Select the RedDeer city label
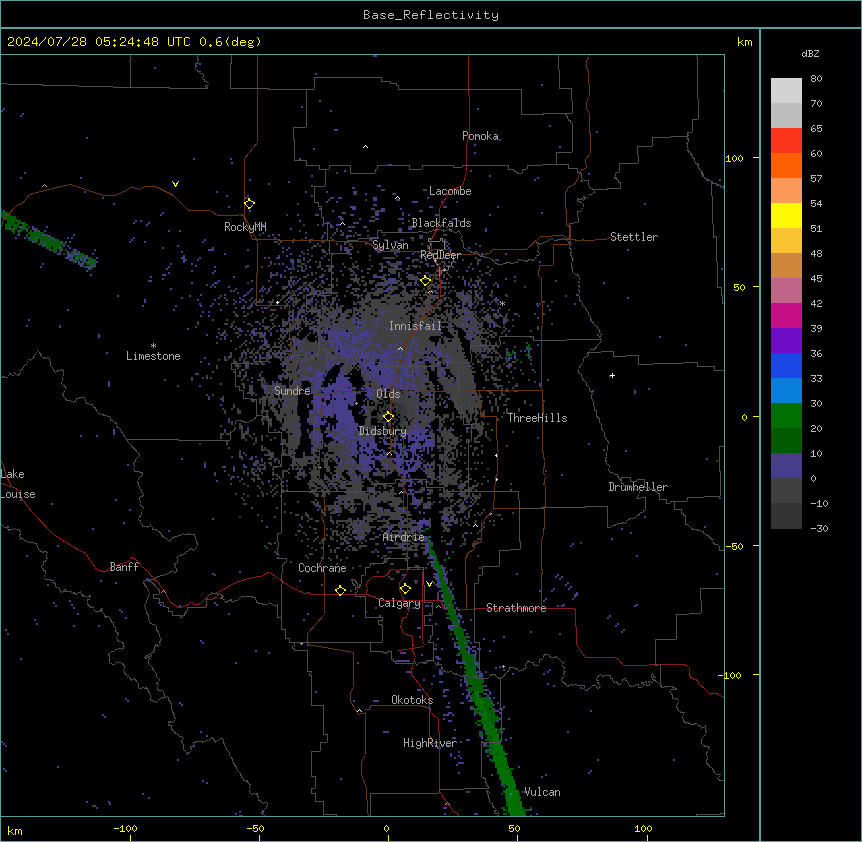862x842 pixels. click(440, 255)
